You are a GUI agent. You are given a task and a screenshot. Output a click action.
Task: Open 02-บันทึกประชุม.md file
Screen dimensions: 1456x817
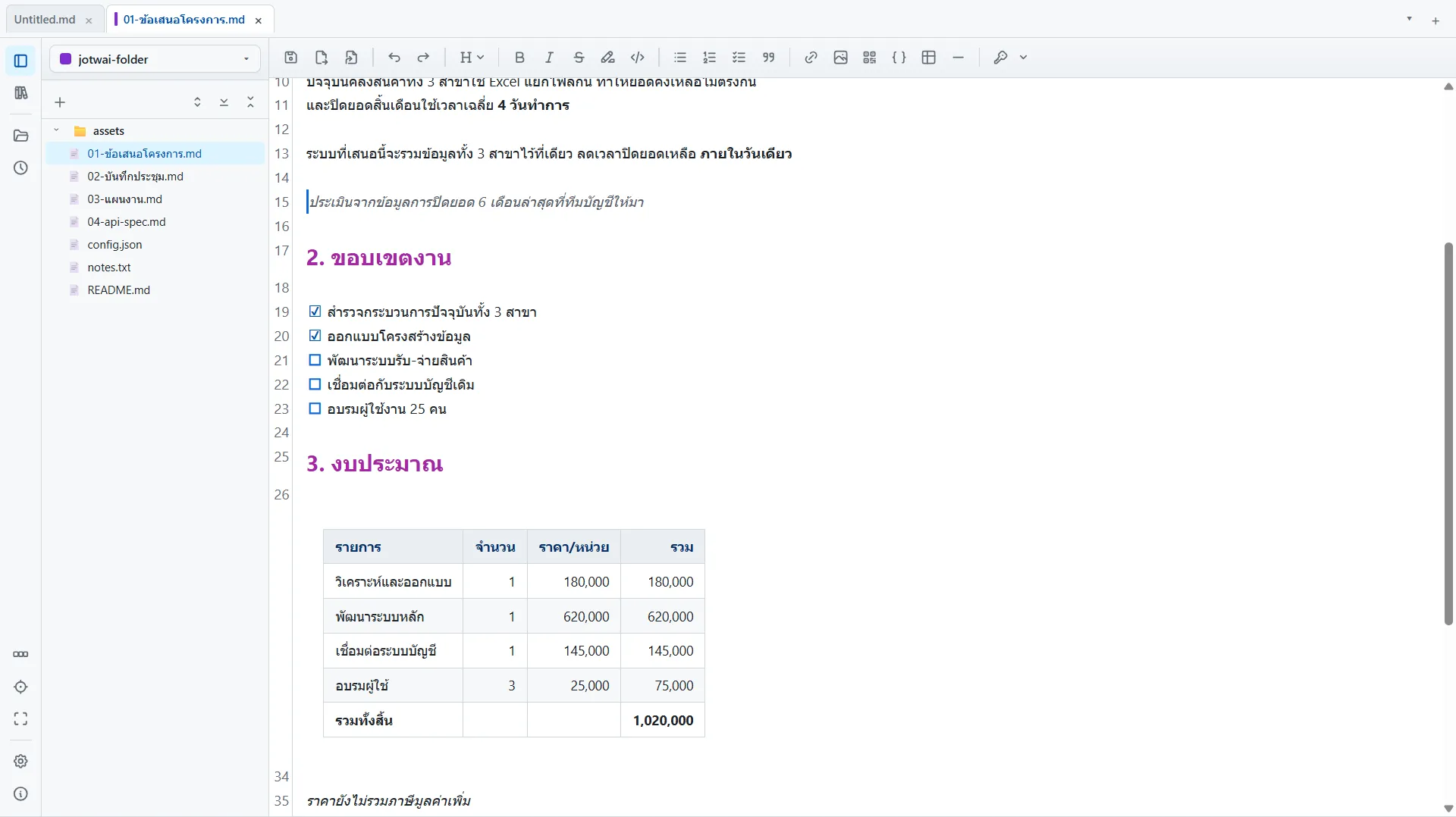tap(155, 177)
